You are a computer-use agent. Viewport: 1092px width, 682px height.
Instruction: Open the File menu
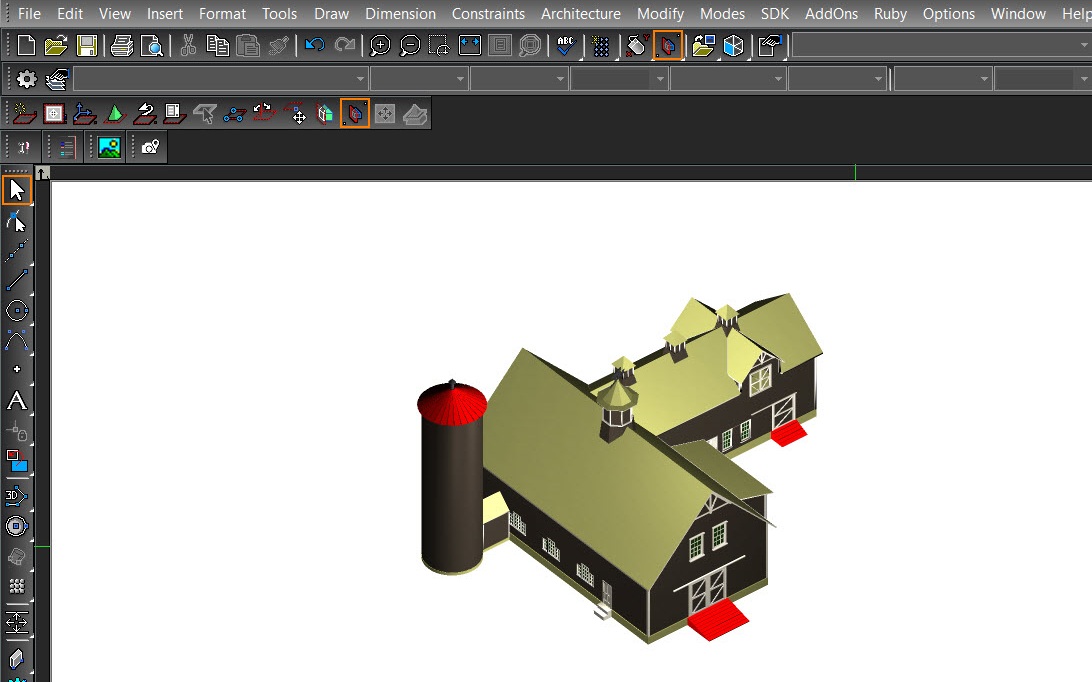pos(29,14)
